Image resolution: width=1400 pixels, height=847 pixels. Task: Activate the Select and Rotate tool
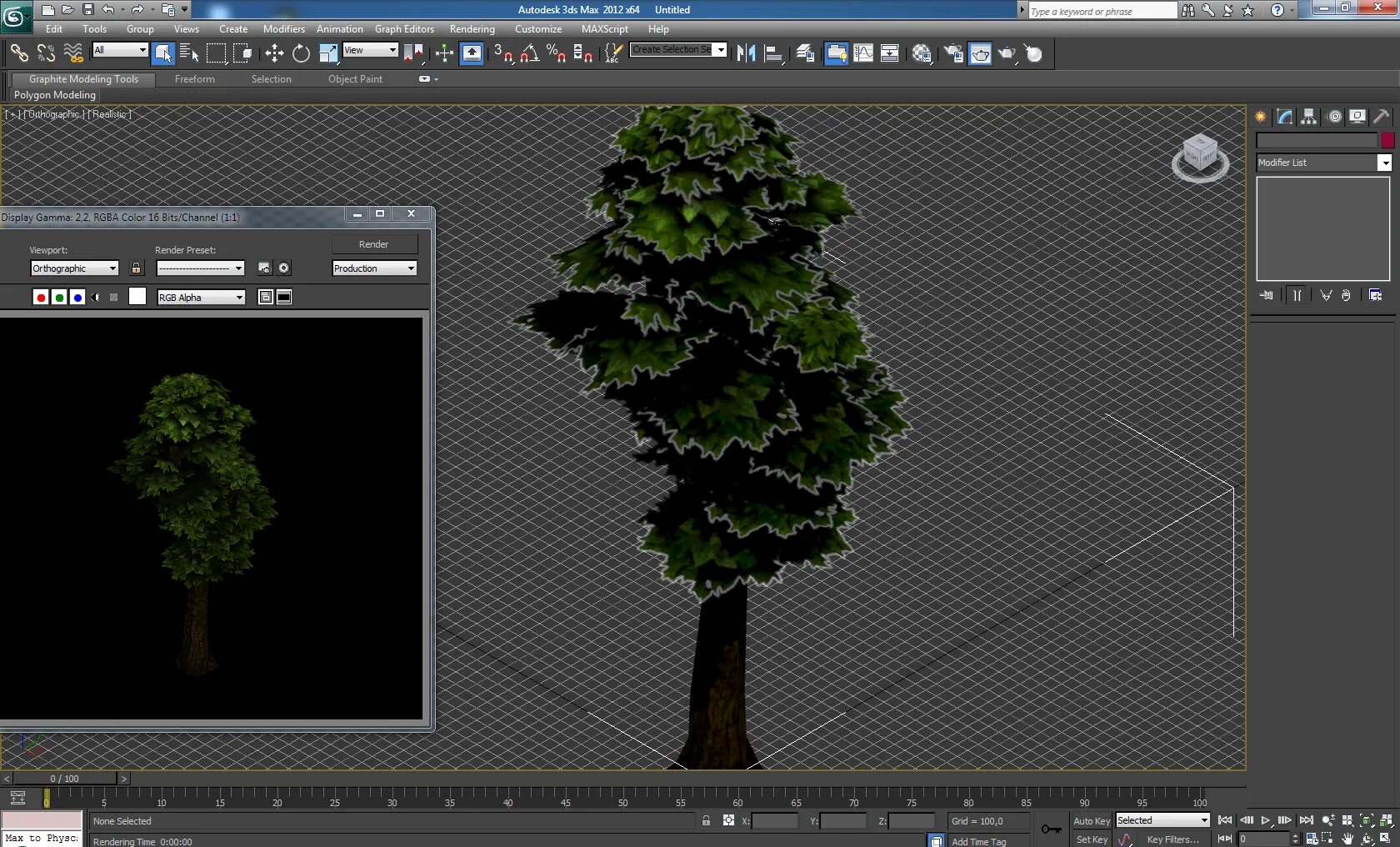tap(301, 54)
